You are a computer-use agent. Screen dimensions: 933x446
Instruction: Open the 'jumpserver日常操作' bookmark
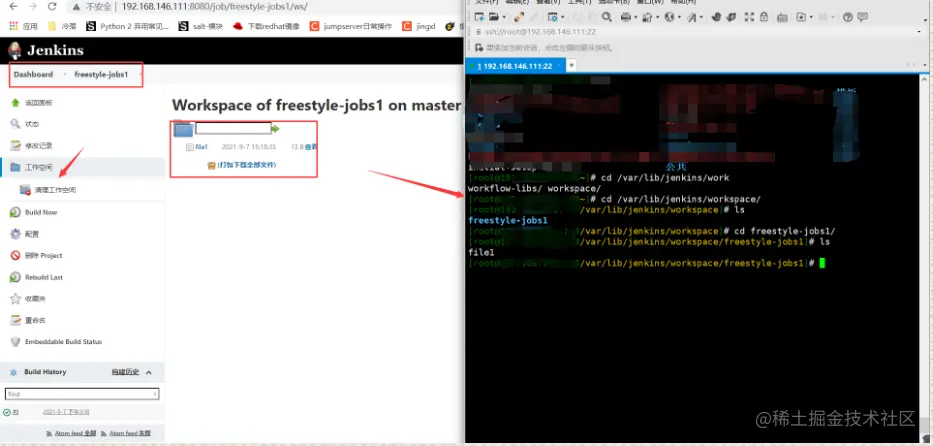click(350, 26)
